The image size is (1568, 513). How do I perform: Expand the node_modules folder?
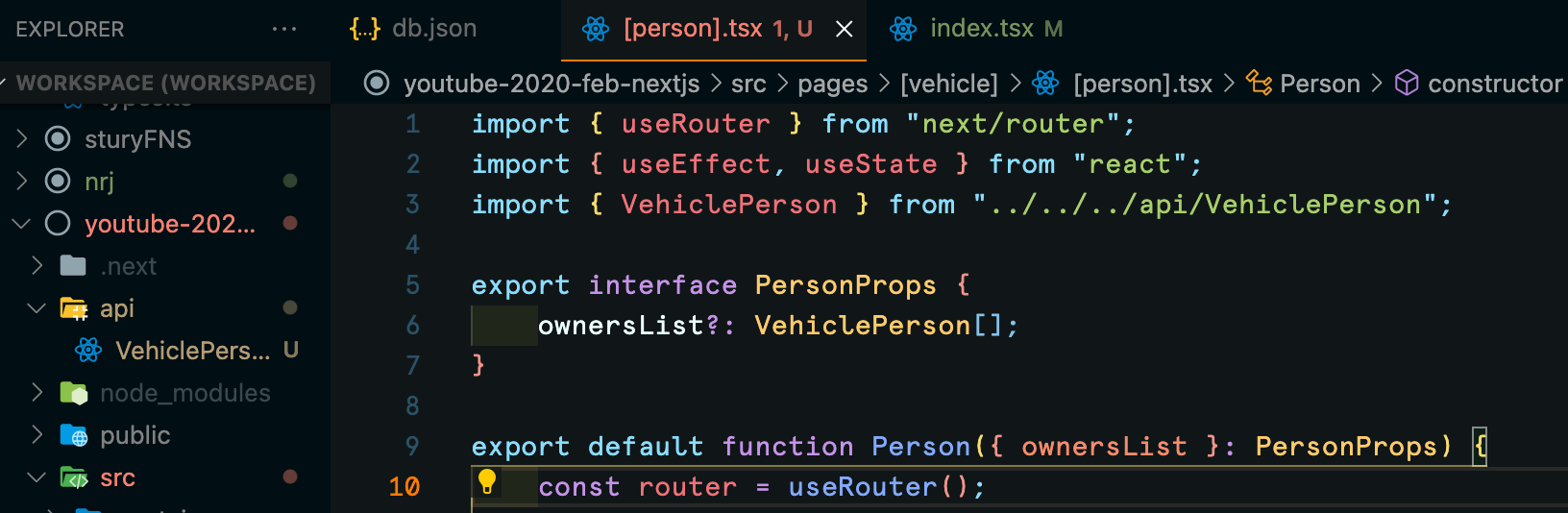[x=37, y=393]
